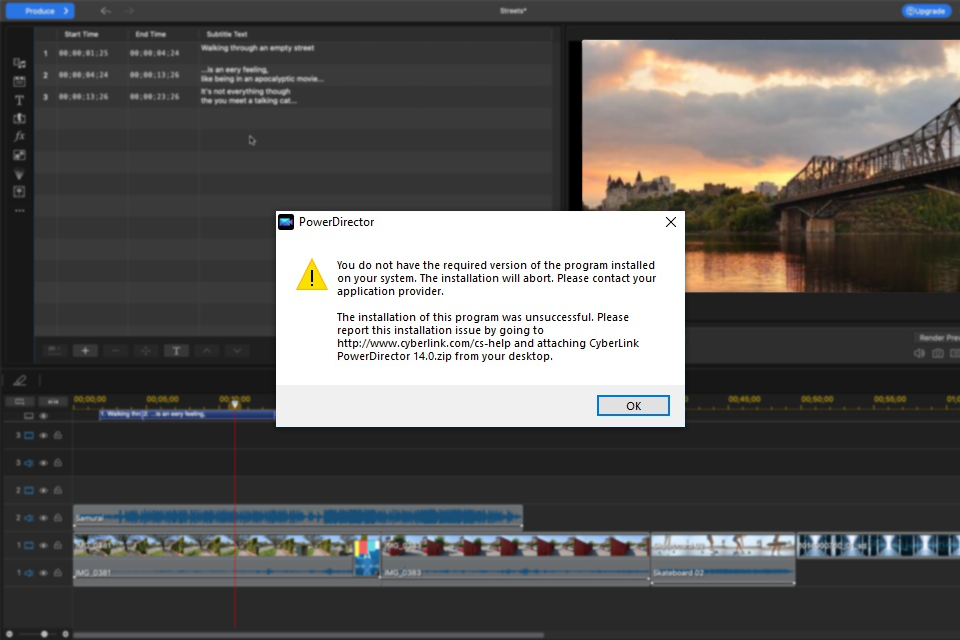Click the pen edit tool above the timeline
The height and width of the screenshot is (640, 960).
[20, 381]
